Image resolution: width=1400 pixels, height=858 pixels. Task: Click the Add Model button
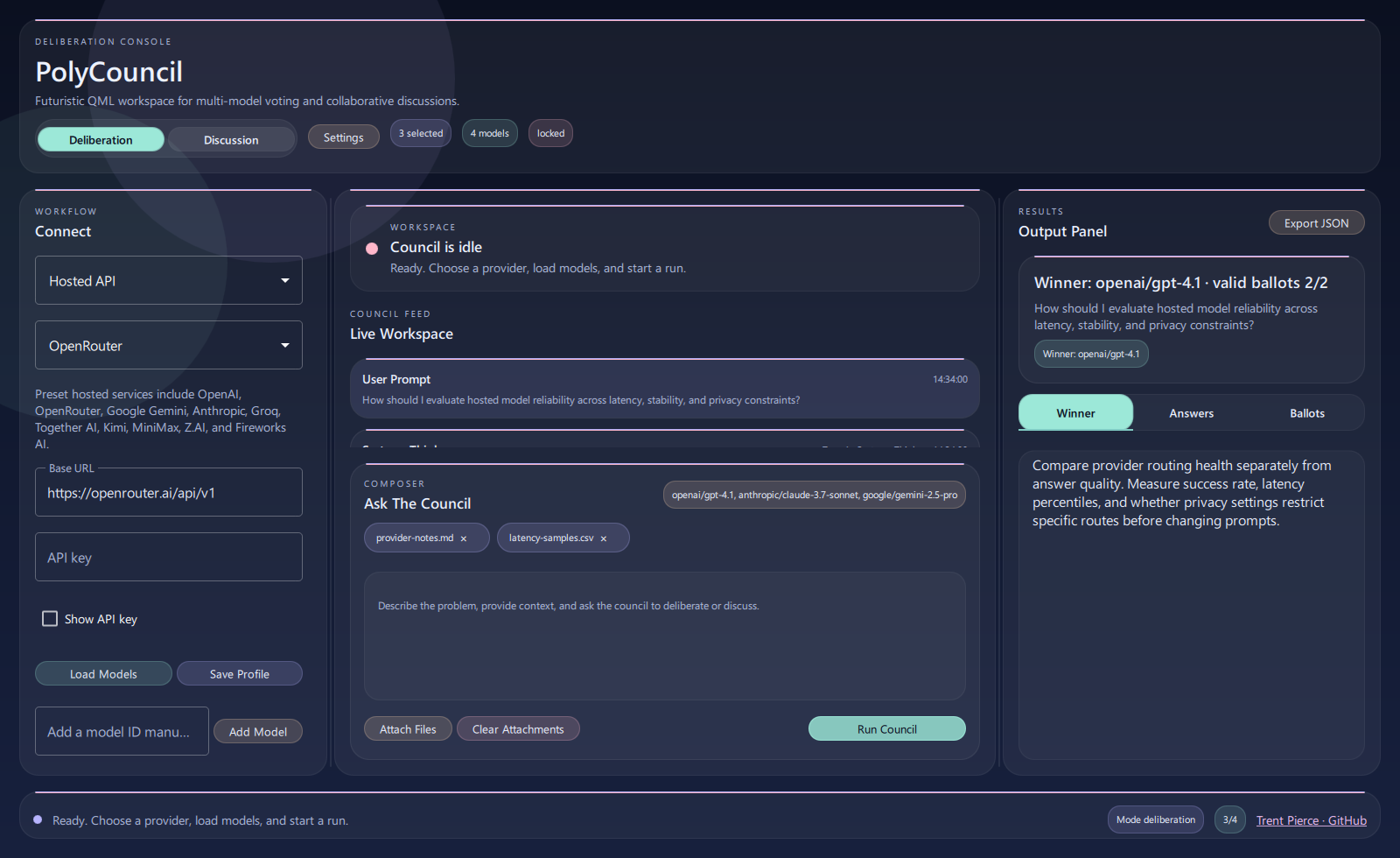point(258,731)
